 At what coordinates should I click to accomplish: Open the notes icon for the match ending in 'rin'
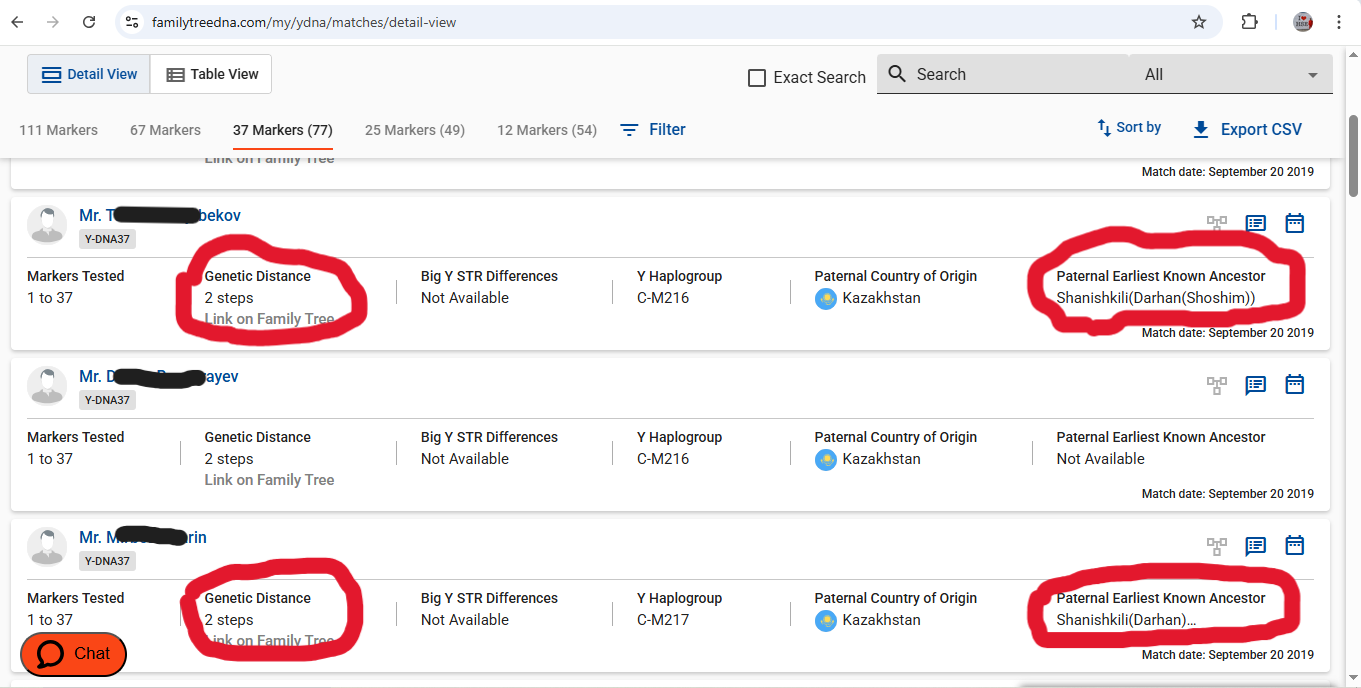tap(1256, 545)
